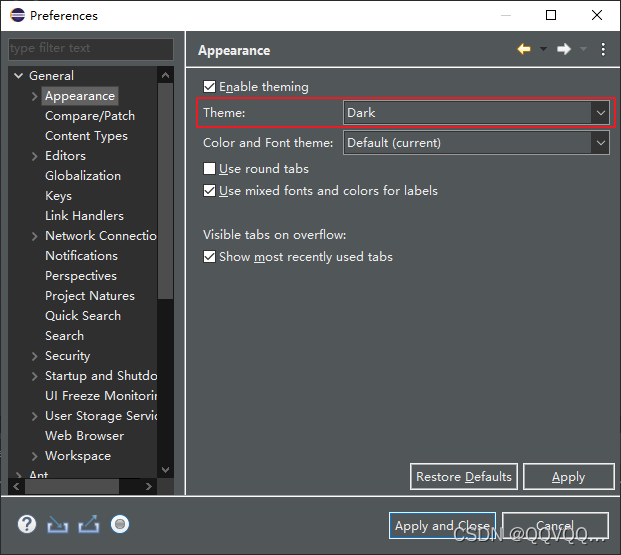This screenshot has height=555, width=621.
Task: Maximize the Preferences window
Action: point(551,15)
